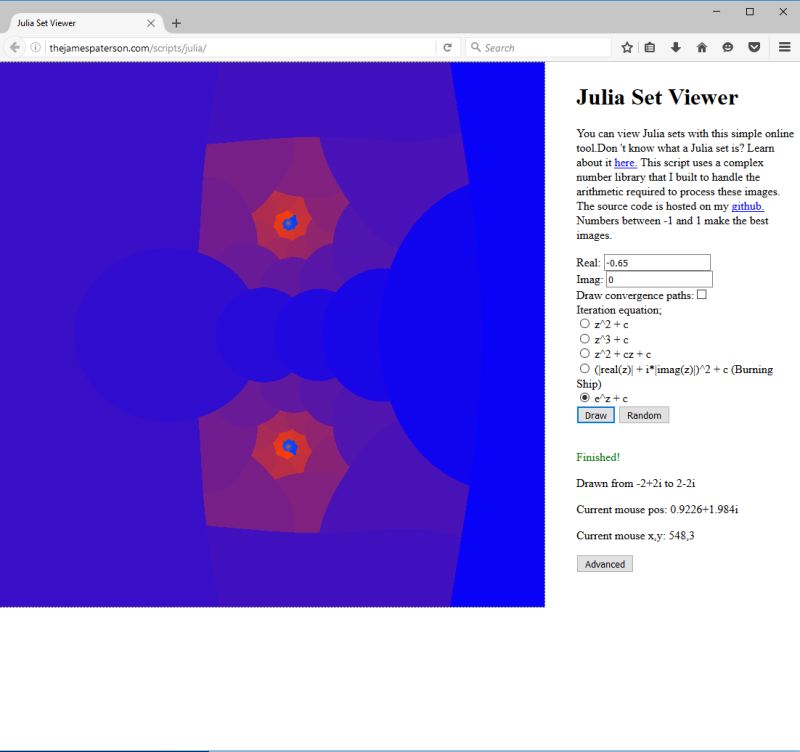Click the Draw button
The width and height of the screenshot is (800, 752).
click(595, 415)
